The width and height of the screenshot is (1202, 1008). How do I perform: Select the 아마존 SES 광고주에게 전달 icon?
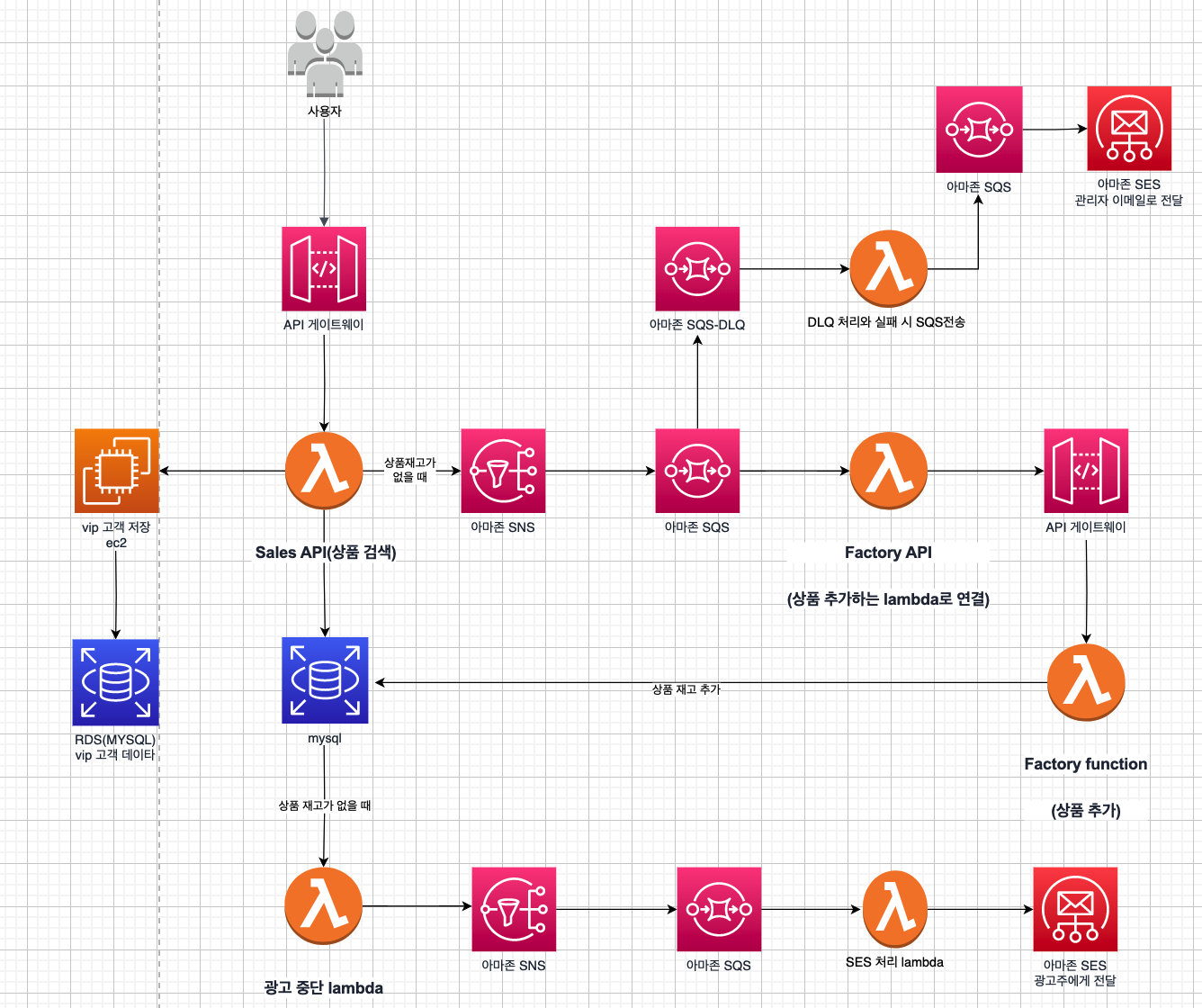point(1075,909)
